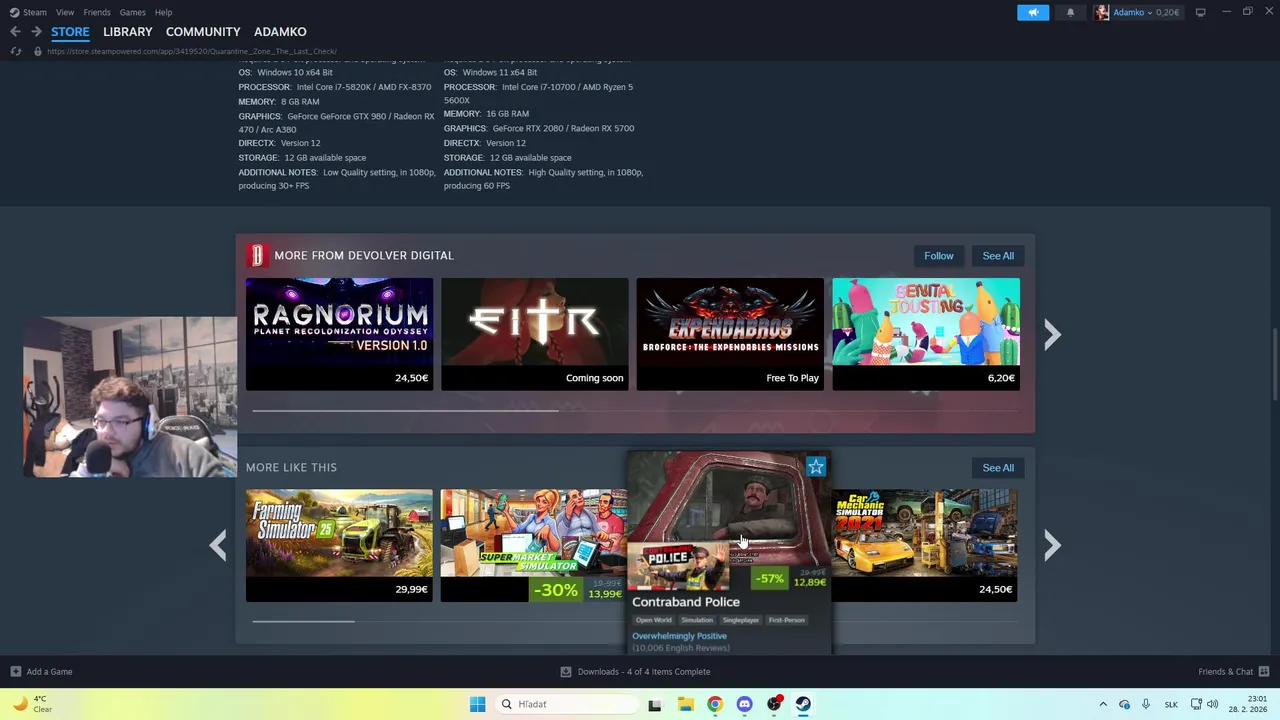Switch to the COMMUNITY tab

click(203, 32)
